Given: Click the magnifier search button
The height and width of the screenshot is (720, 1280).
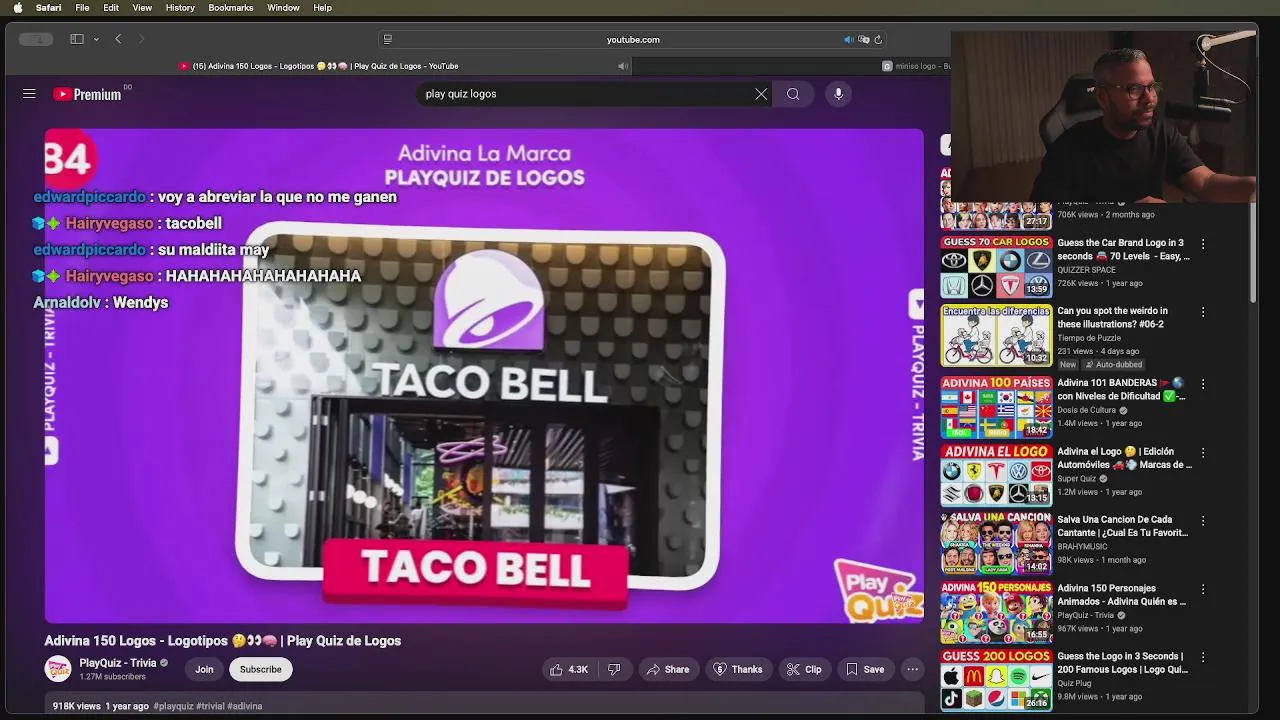Looking at the screenshot, I should point(793,94).
